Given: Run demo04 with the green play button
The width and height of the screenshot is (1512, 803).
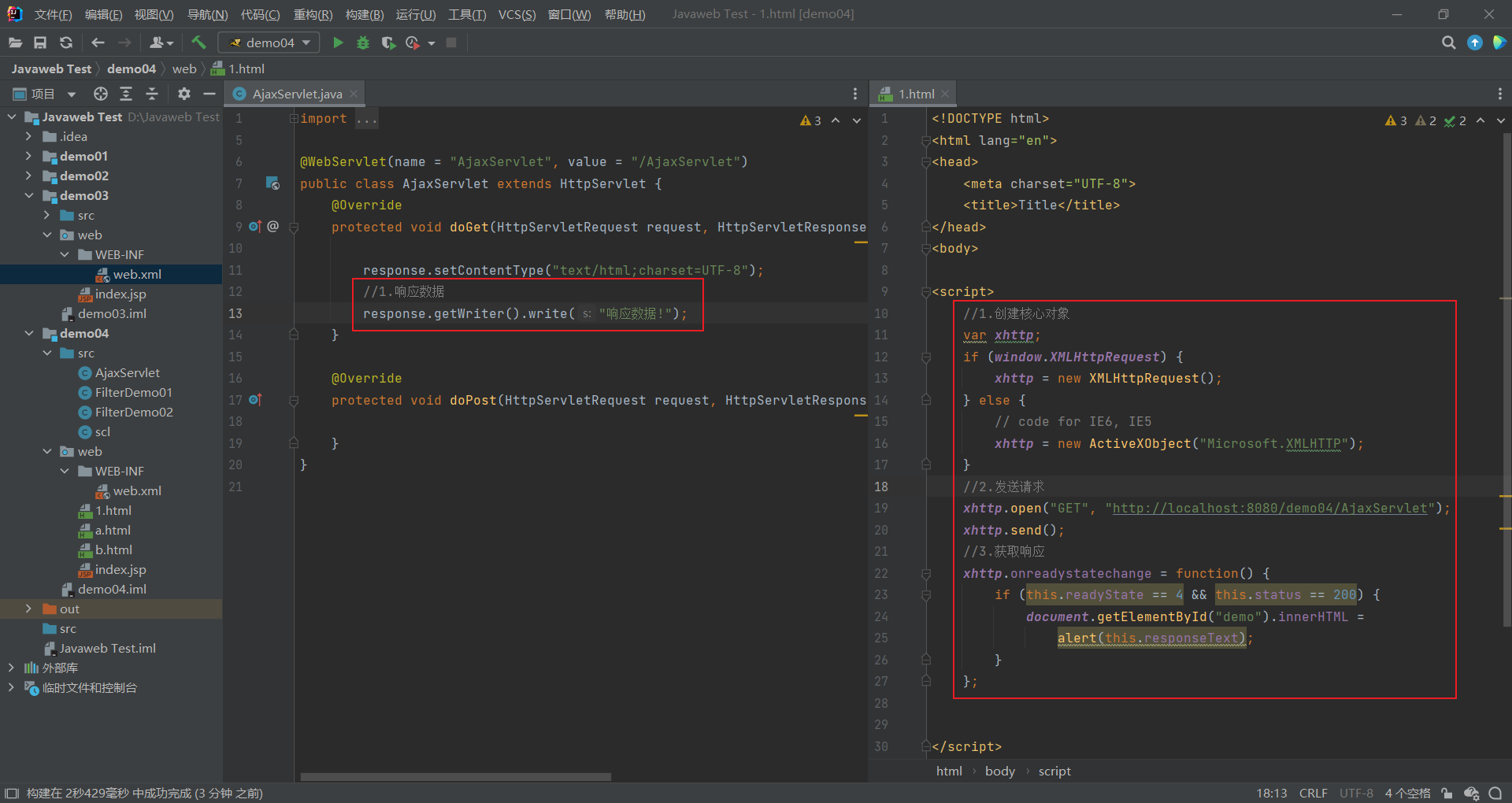Looking at the screenshot, I should [338, 43].
